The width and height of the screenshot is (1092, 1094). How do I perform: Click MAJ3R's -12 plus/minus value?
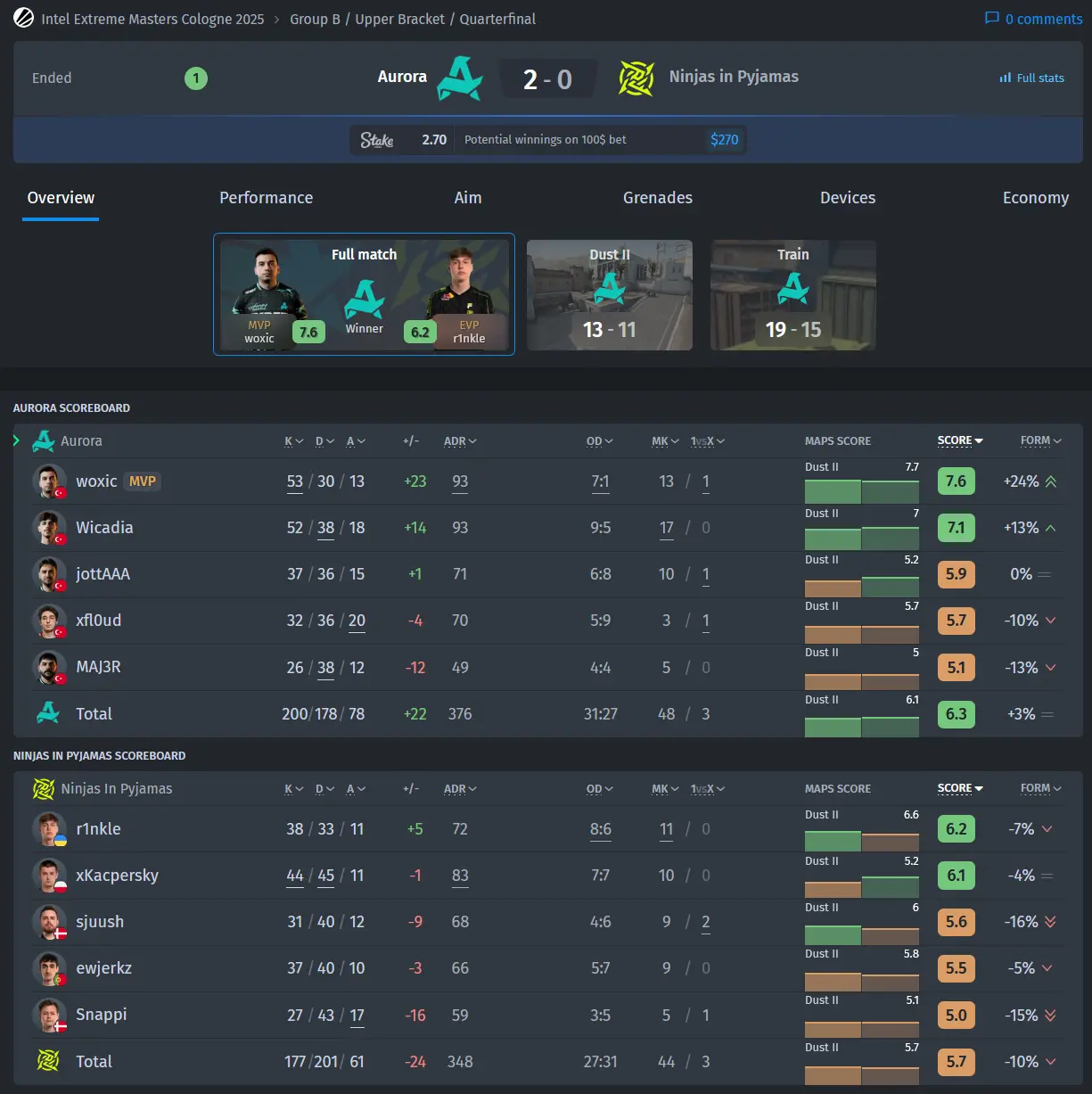coord(415,668)
